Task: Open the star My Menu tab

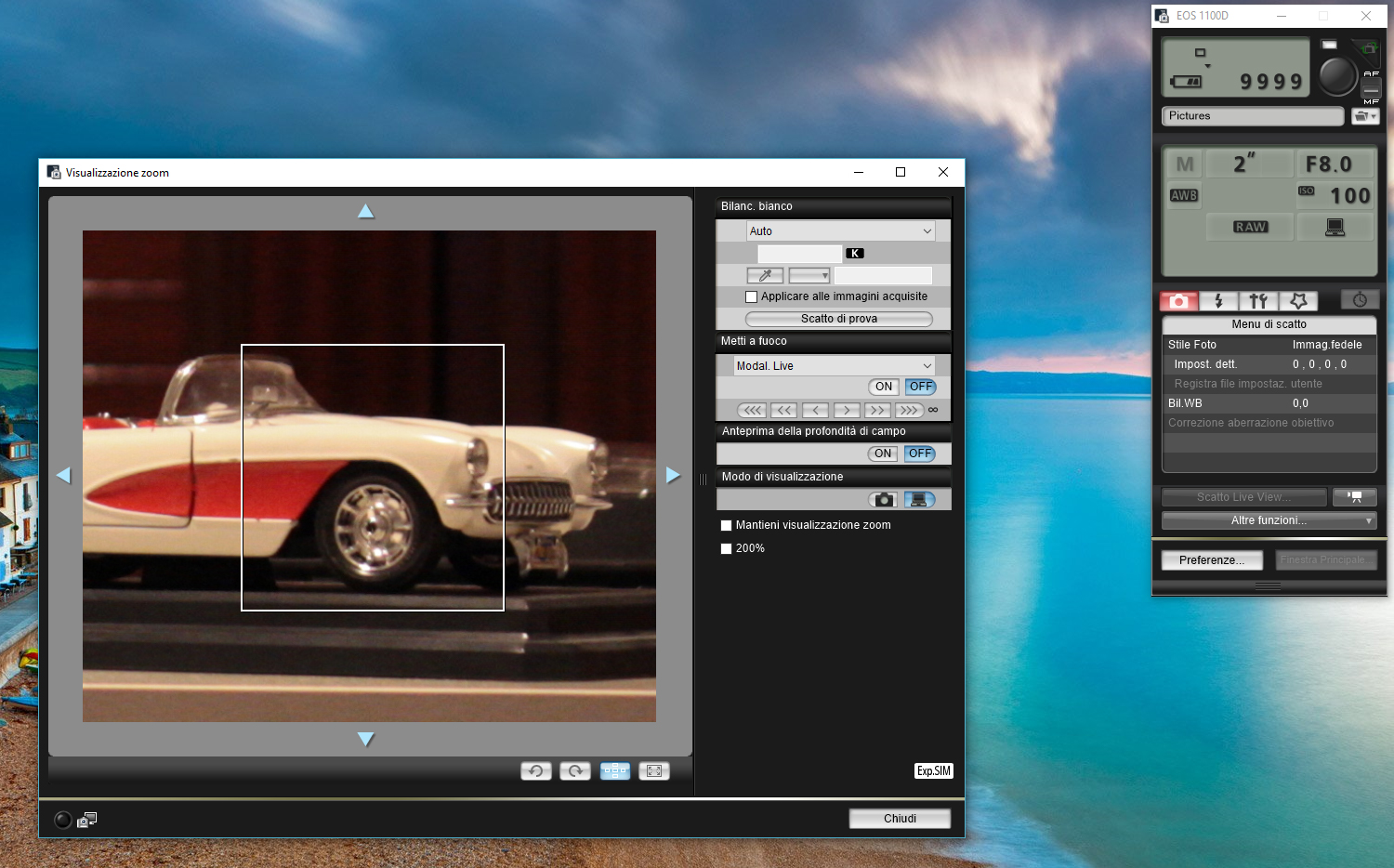Action: tap(1298, 301)
